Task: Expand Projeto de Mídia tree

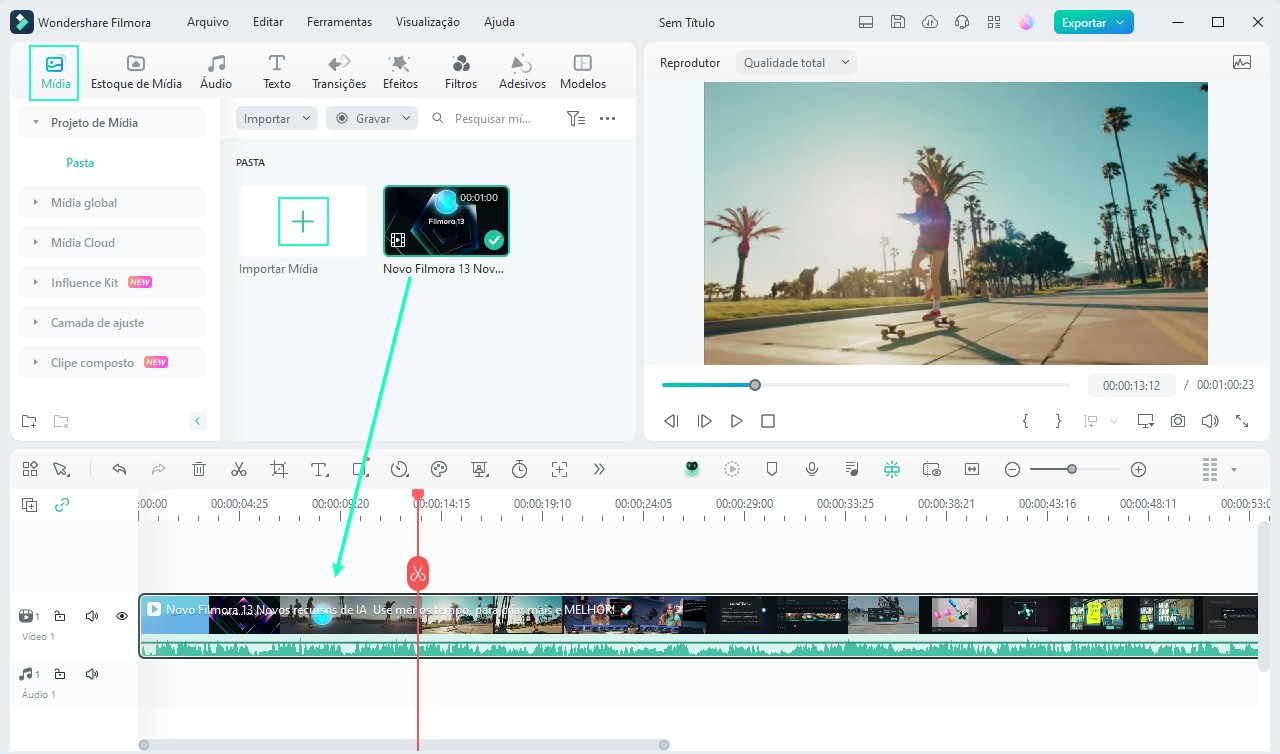Action: (112, 122)
